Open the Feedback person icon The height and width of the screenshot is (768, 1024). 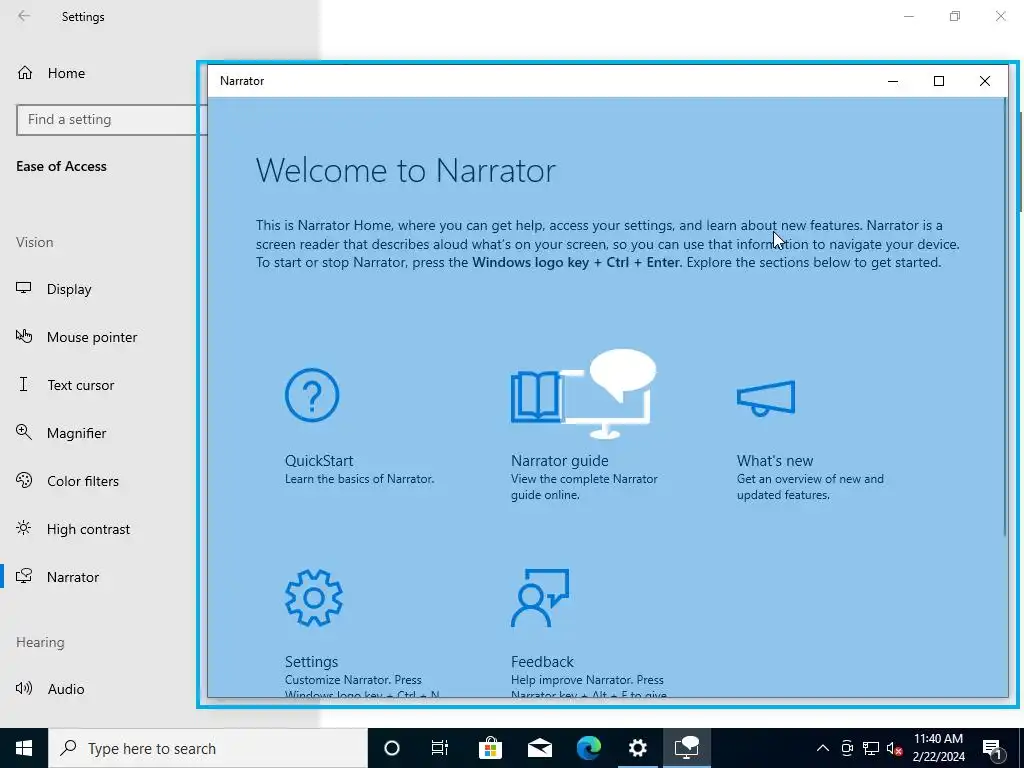tap(540, 598)
